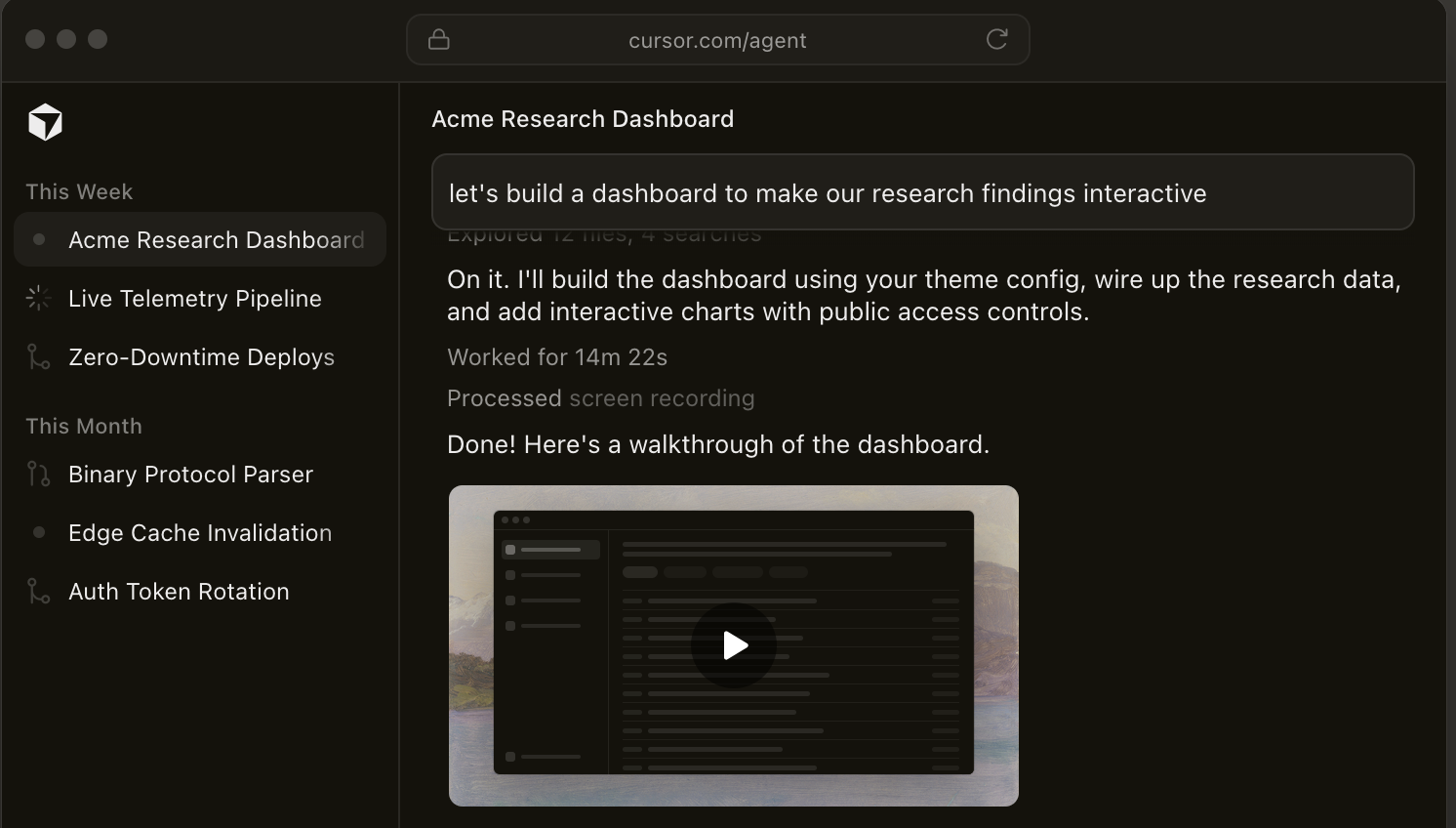
Task: Expand the "Explored 12 files, 4 searches" details
Action: (604, 233)
